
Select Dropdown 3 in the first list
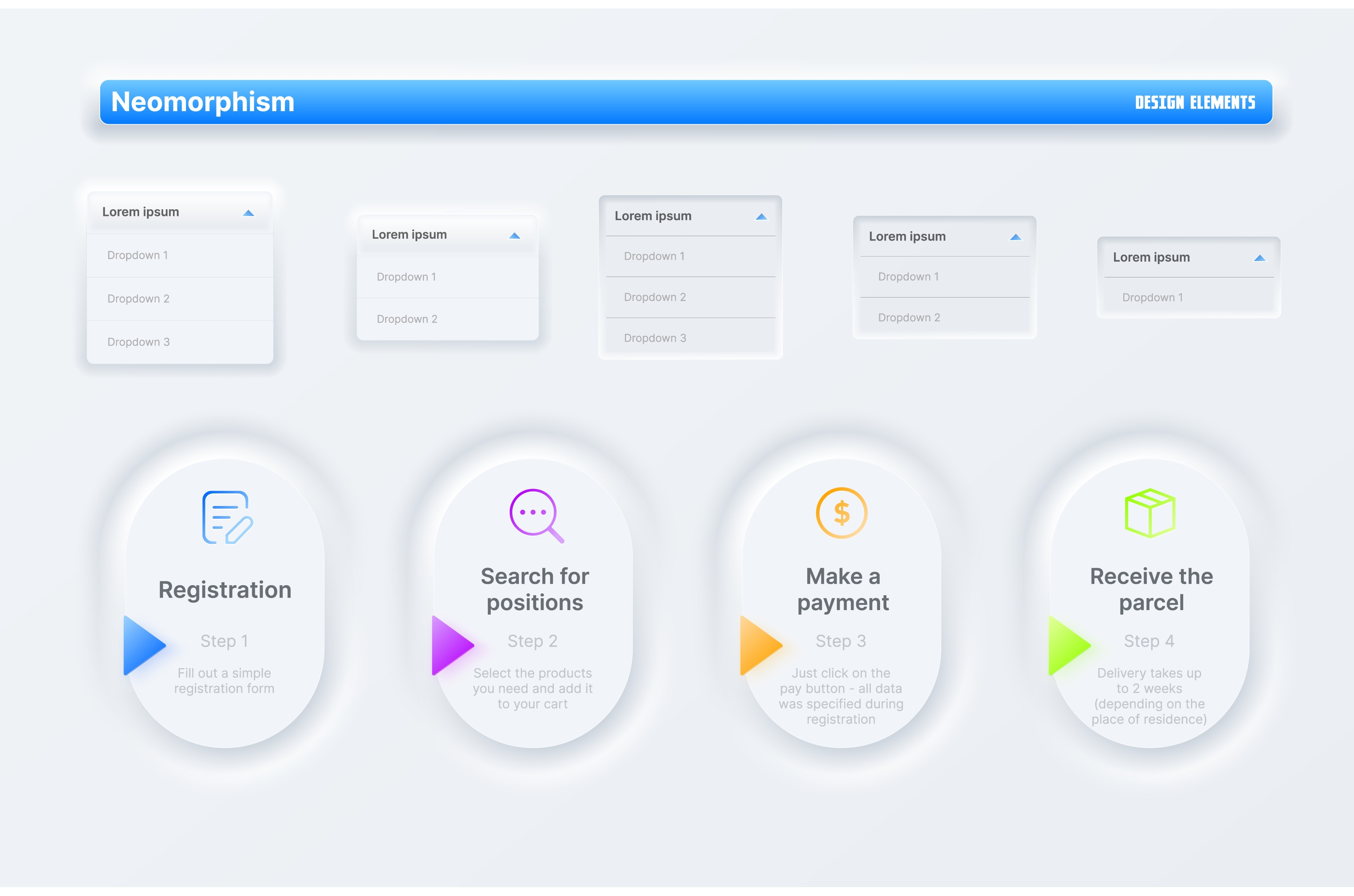click(139, 342)
